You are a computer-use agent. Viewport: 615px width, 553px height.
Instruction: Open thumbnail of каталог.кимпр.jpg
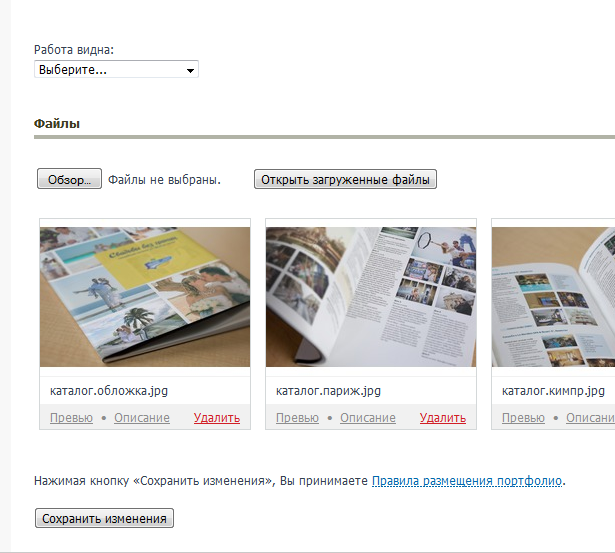coord(553,297)
